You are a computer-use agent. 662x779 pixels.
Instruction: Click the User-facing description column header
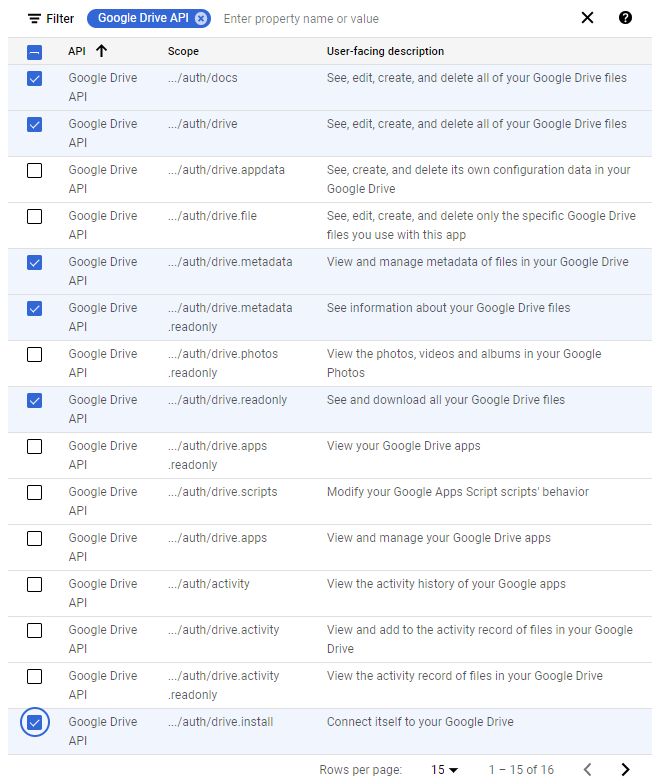pyautogui.click(x=385, y=51)
